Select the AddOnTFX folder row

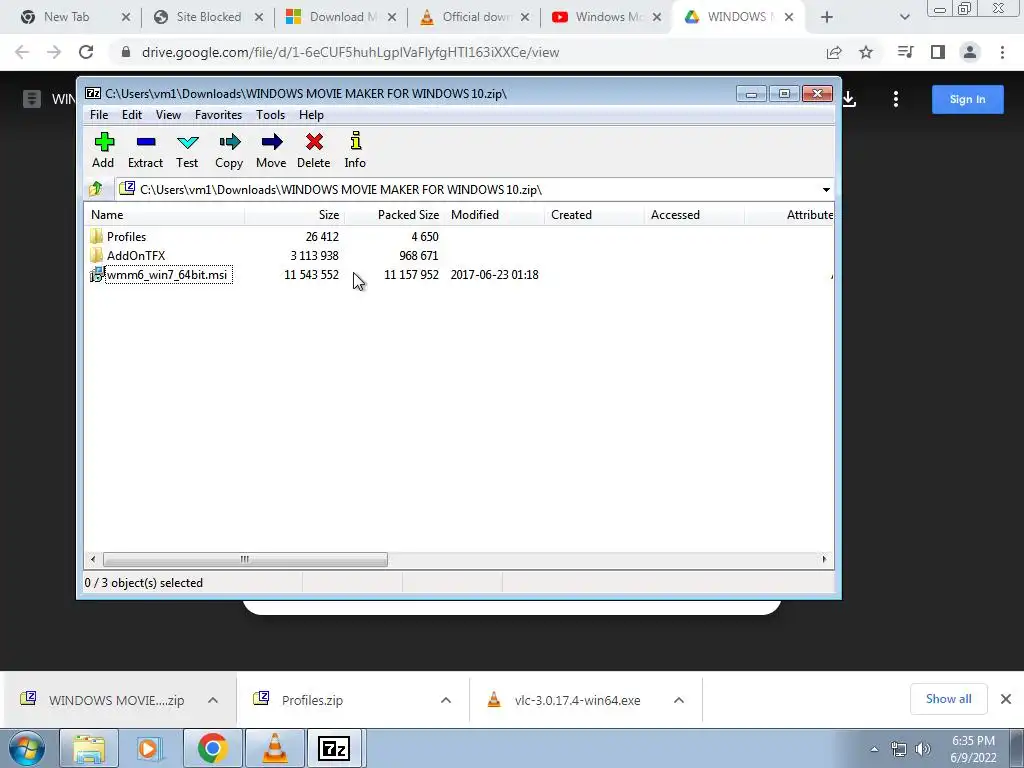[x=136, y=255]
